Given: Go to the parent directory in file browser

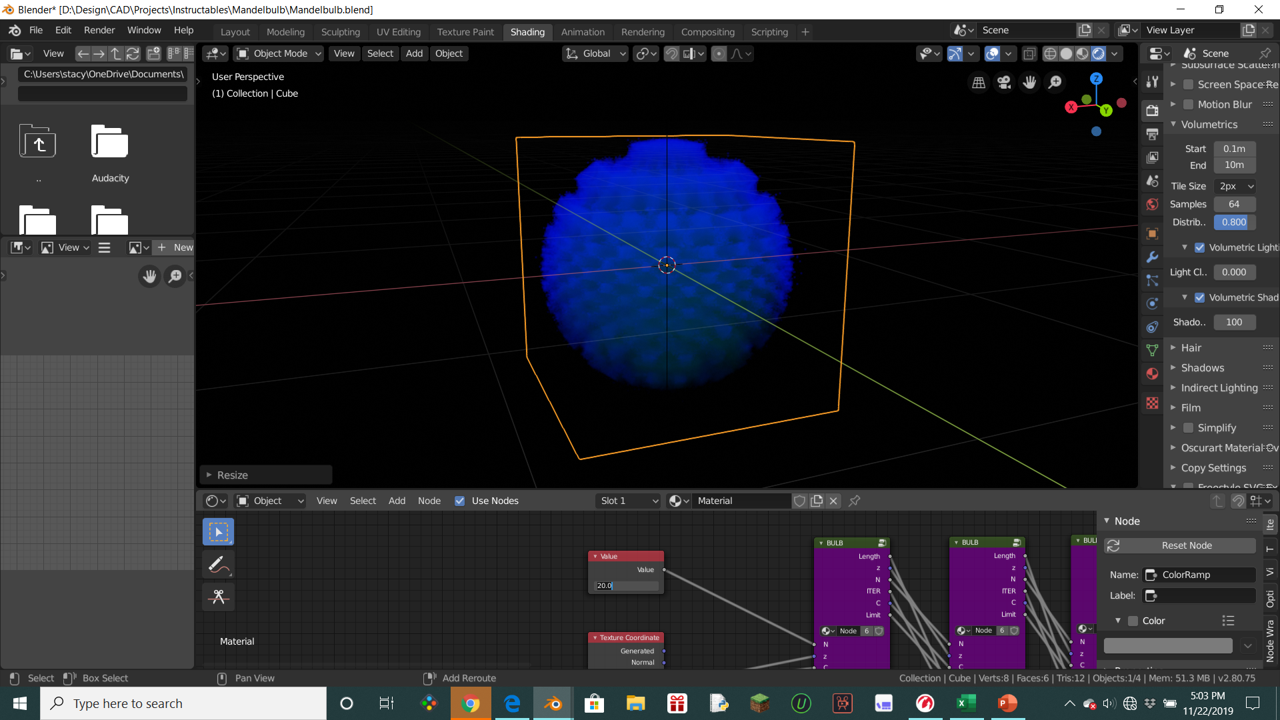Looking at the screenshot, I should click(116, 54).
